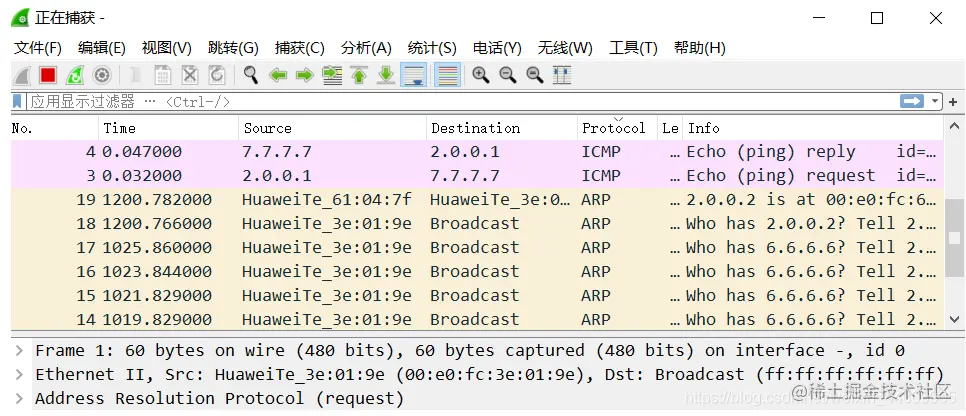Select packet 15 ARP broadcast row

tap(477, 296)
